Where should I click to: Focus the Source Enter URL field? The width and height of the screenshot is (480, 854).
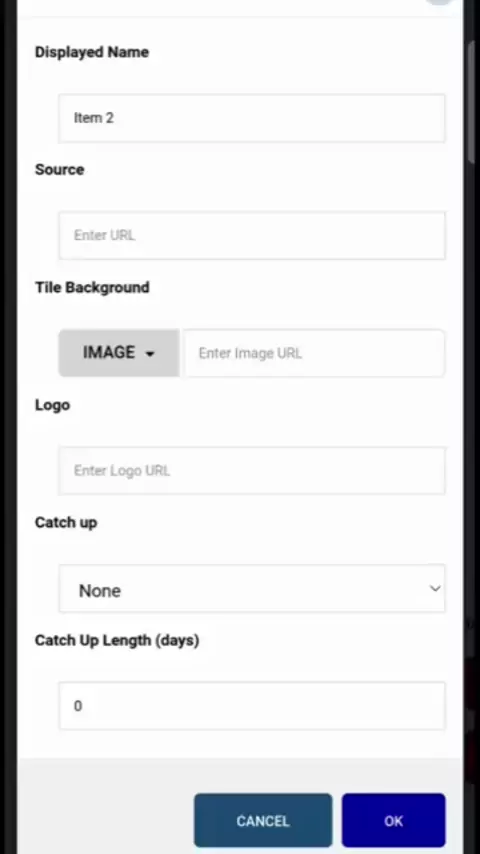[x=252, y=235]
